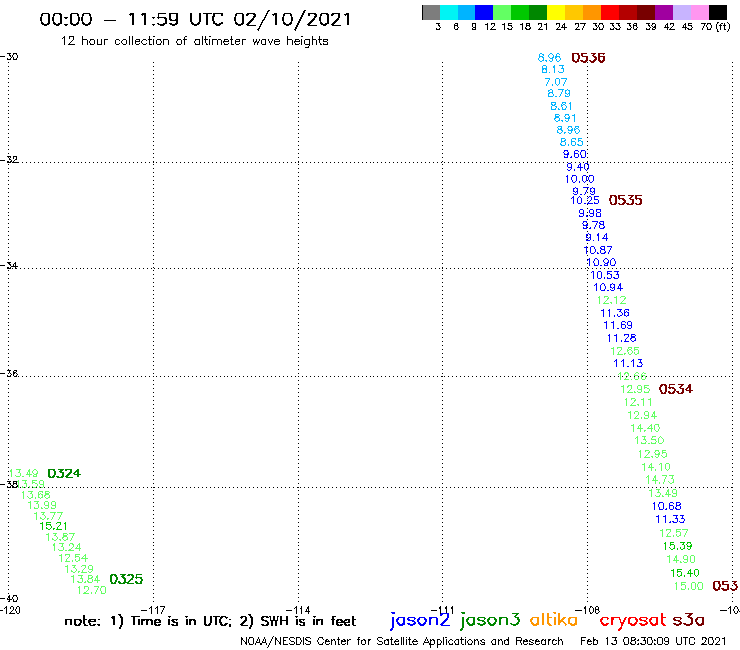This screenshot has width=740, height=650.
Task: Click the yellow swatch in the color scale
Action: (556, 12)
